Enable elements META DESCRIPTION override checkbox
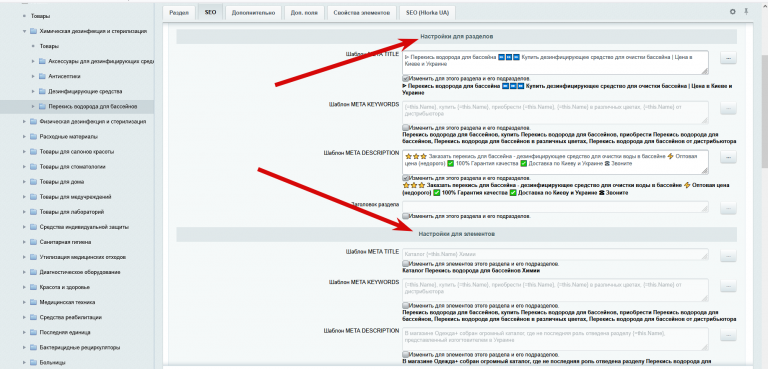768x369 pixels. 406,354
